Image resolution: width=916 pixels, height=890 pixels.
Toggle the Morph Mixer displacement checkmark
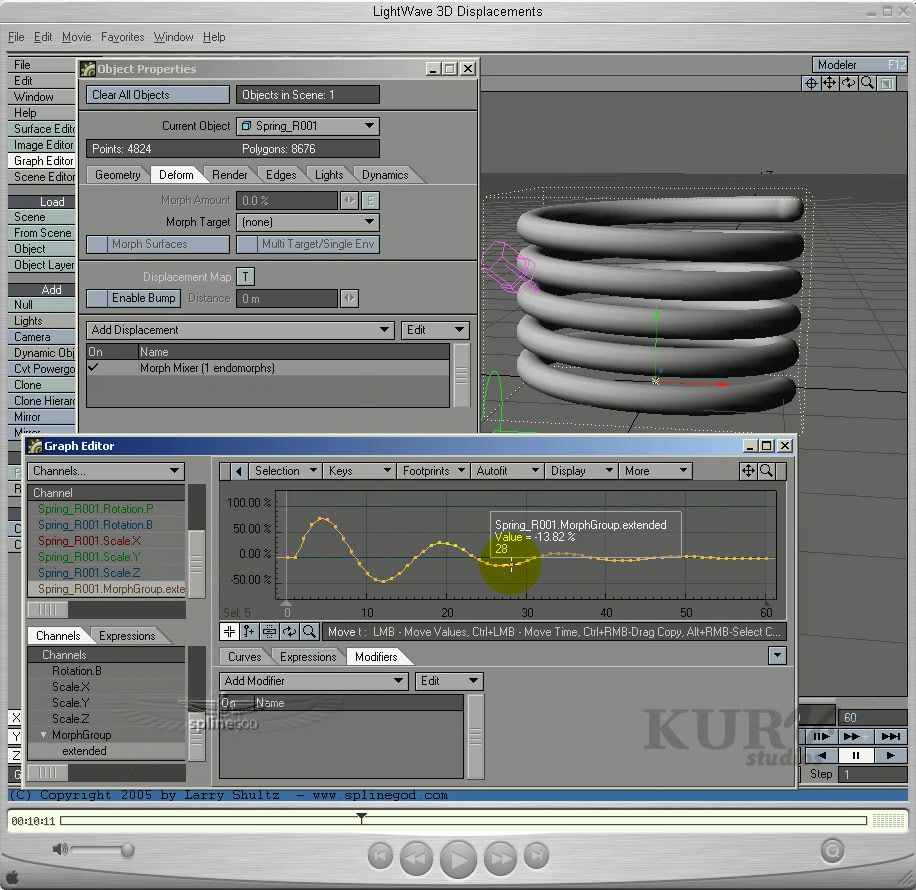(94, 368)
